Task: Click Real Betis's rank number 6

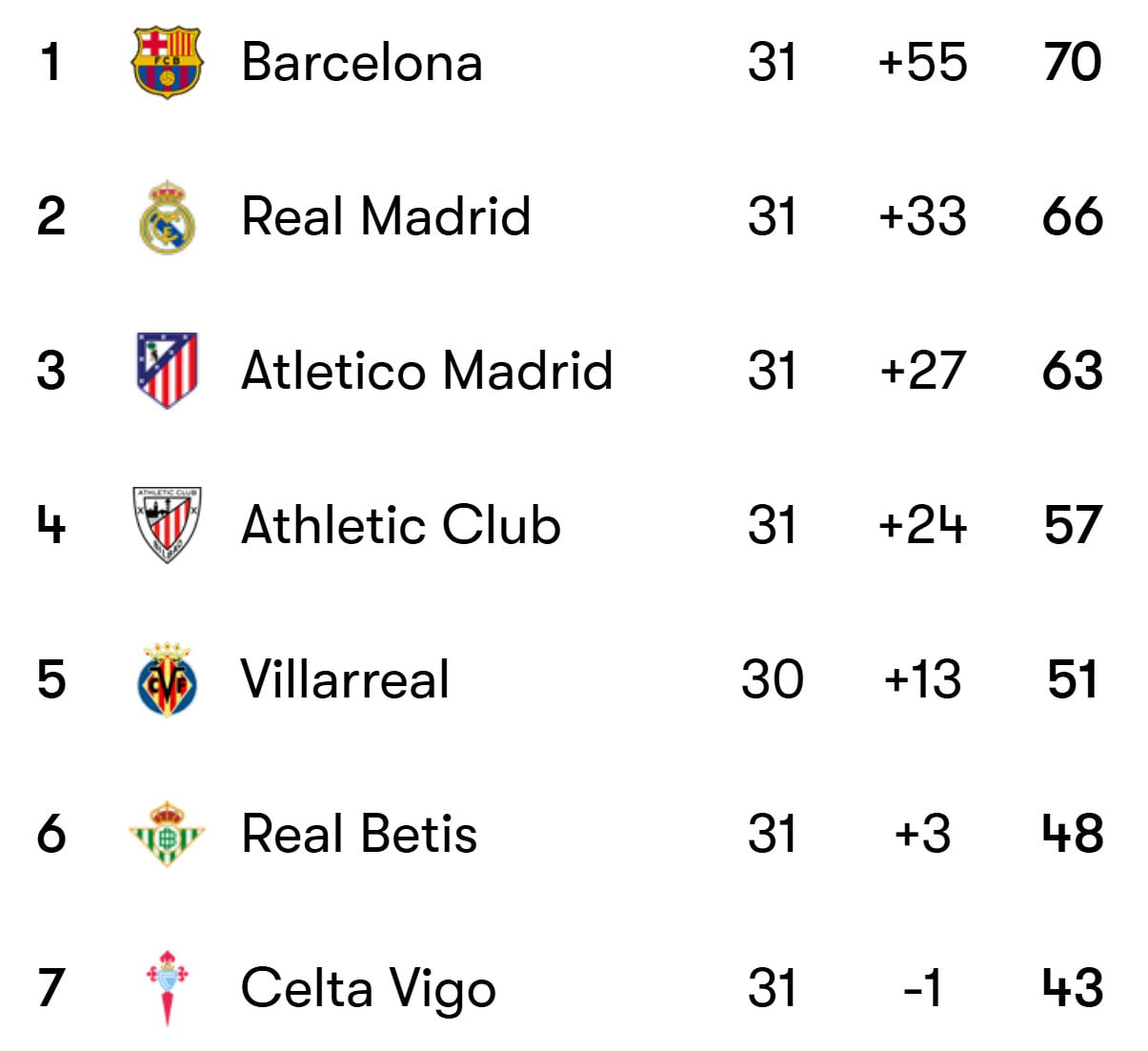Action: 51,834
